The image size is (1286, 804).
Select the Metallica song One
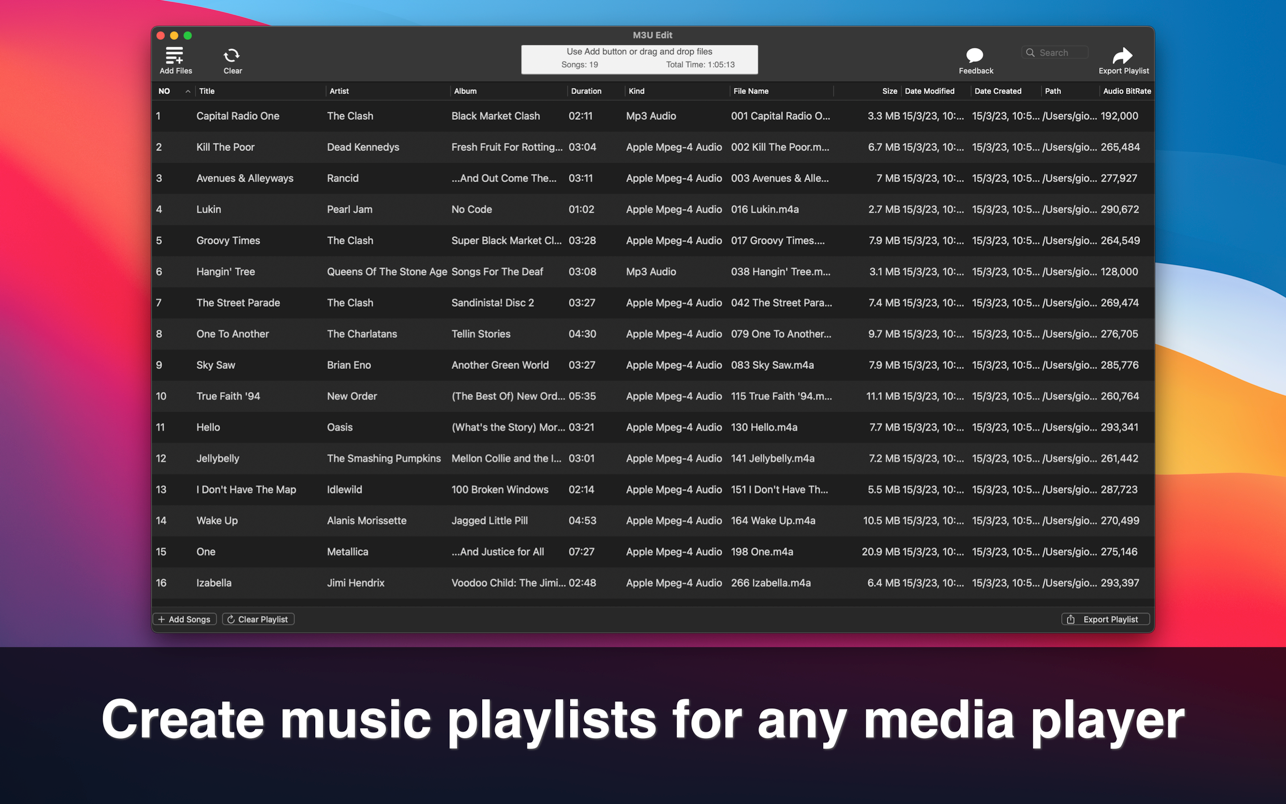[206, 552]
